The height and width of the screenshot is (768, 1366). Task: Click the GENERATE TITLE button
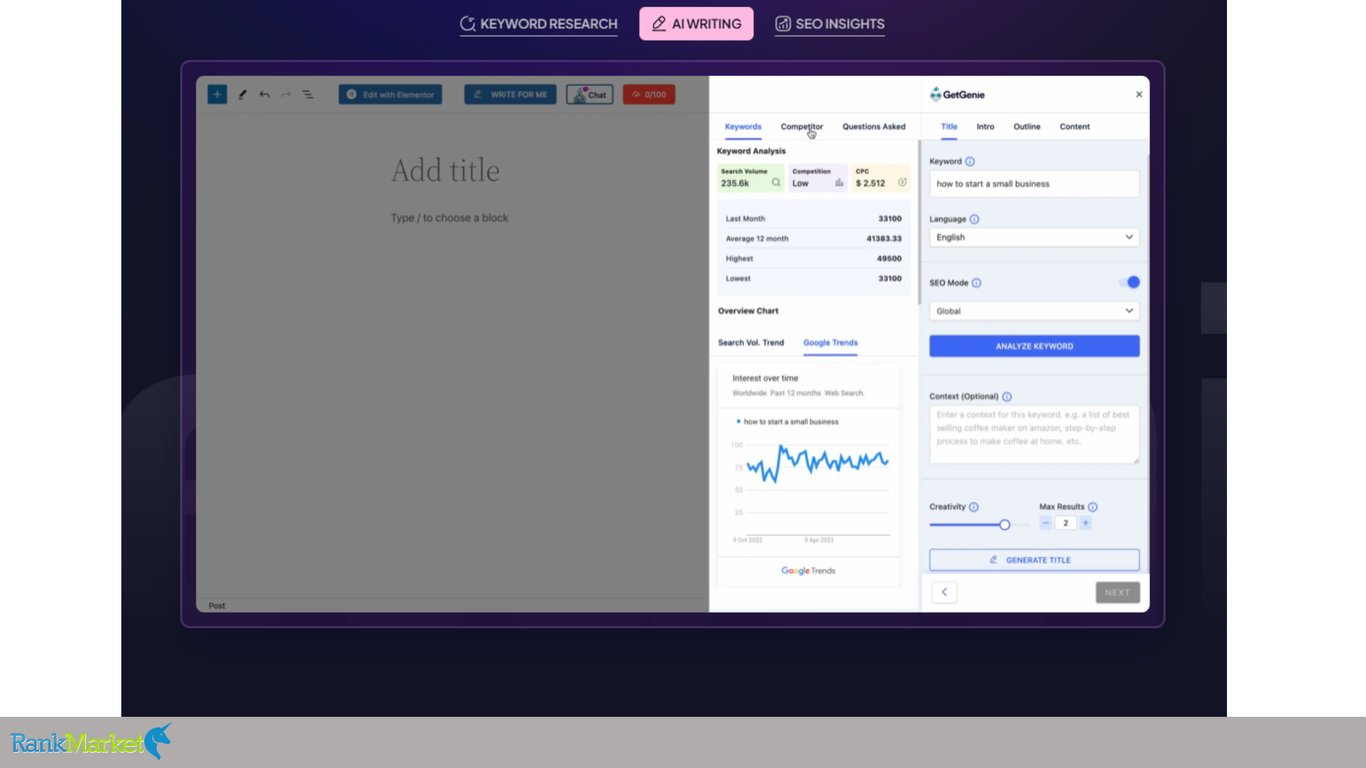coord(1034,560)
